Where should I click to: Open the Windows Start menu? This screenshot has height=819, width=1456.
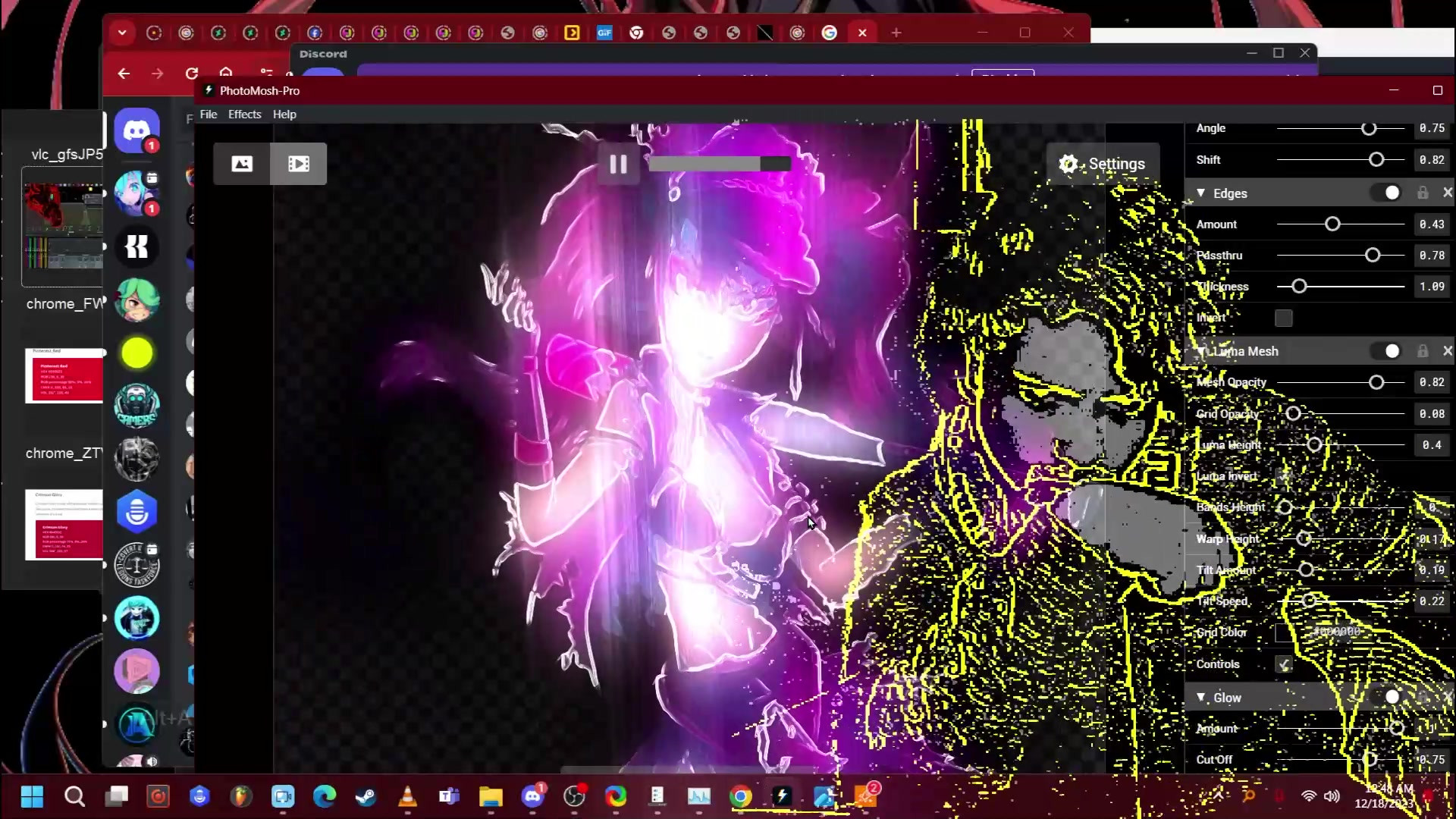pyautogui.click(x=32, y=796)
